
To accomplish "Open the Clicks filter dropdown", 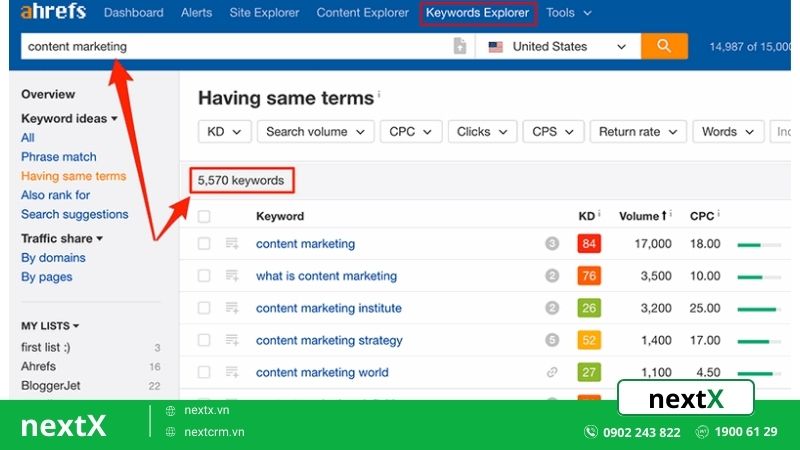I will [482, 132].
